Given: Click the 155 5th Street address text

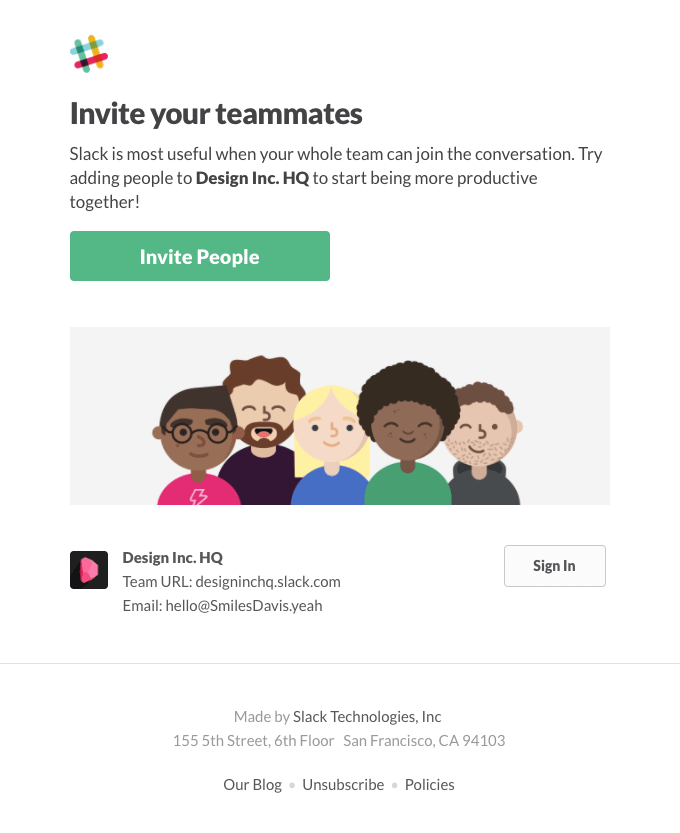Looking at the screenshot, I should click(253, 741).
